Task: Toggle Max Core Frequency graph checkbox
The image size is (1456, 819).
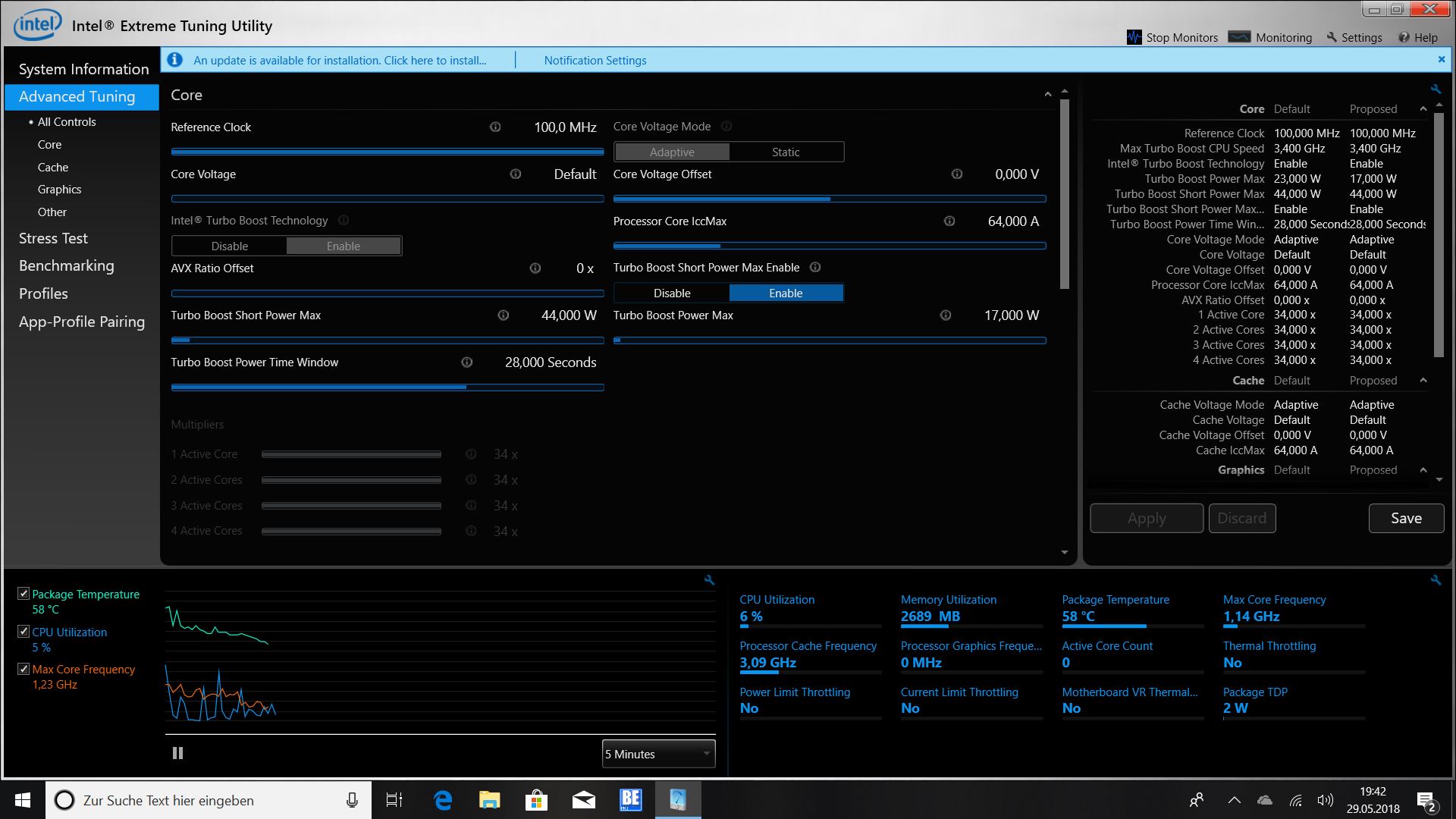Action: (24, 669)
